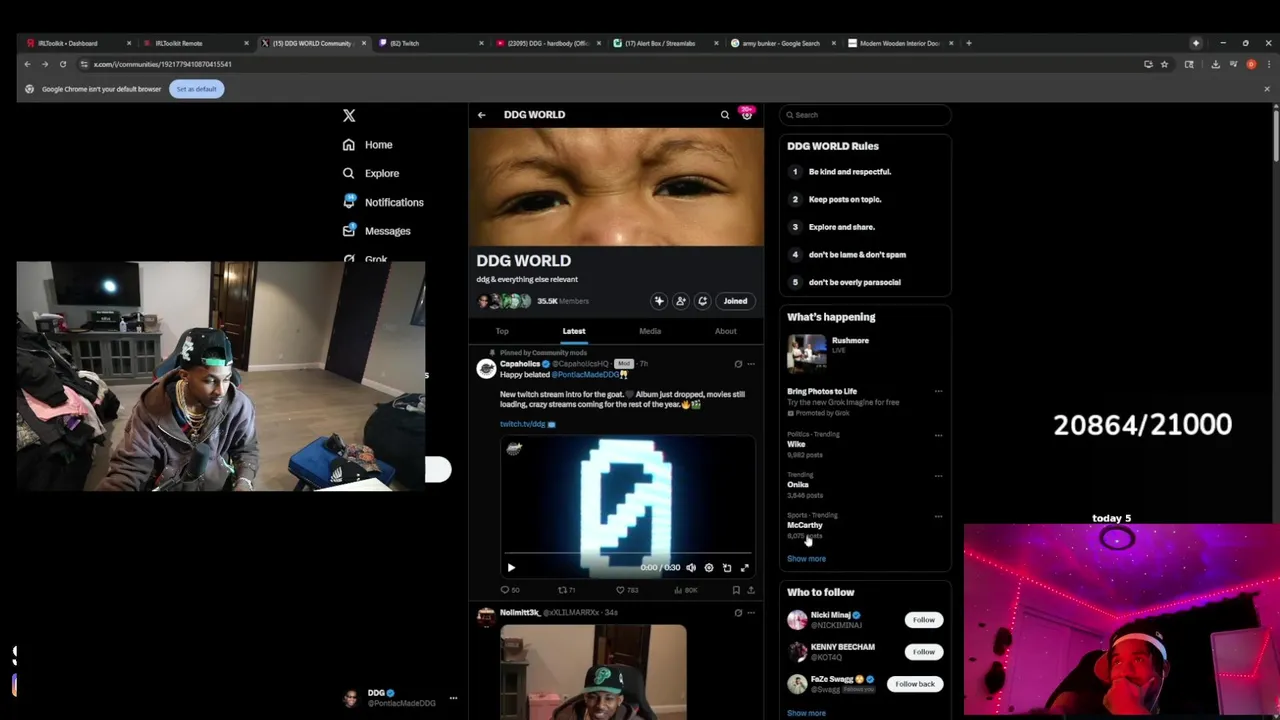Share the Capaholics post
Image resolution: width=1280 pixels, height=720 pixels.
pos(751,590)
